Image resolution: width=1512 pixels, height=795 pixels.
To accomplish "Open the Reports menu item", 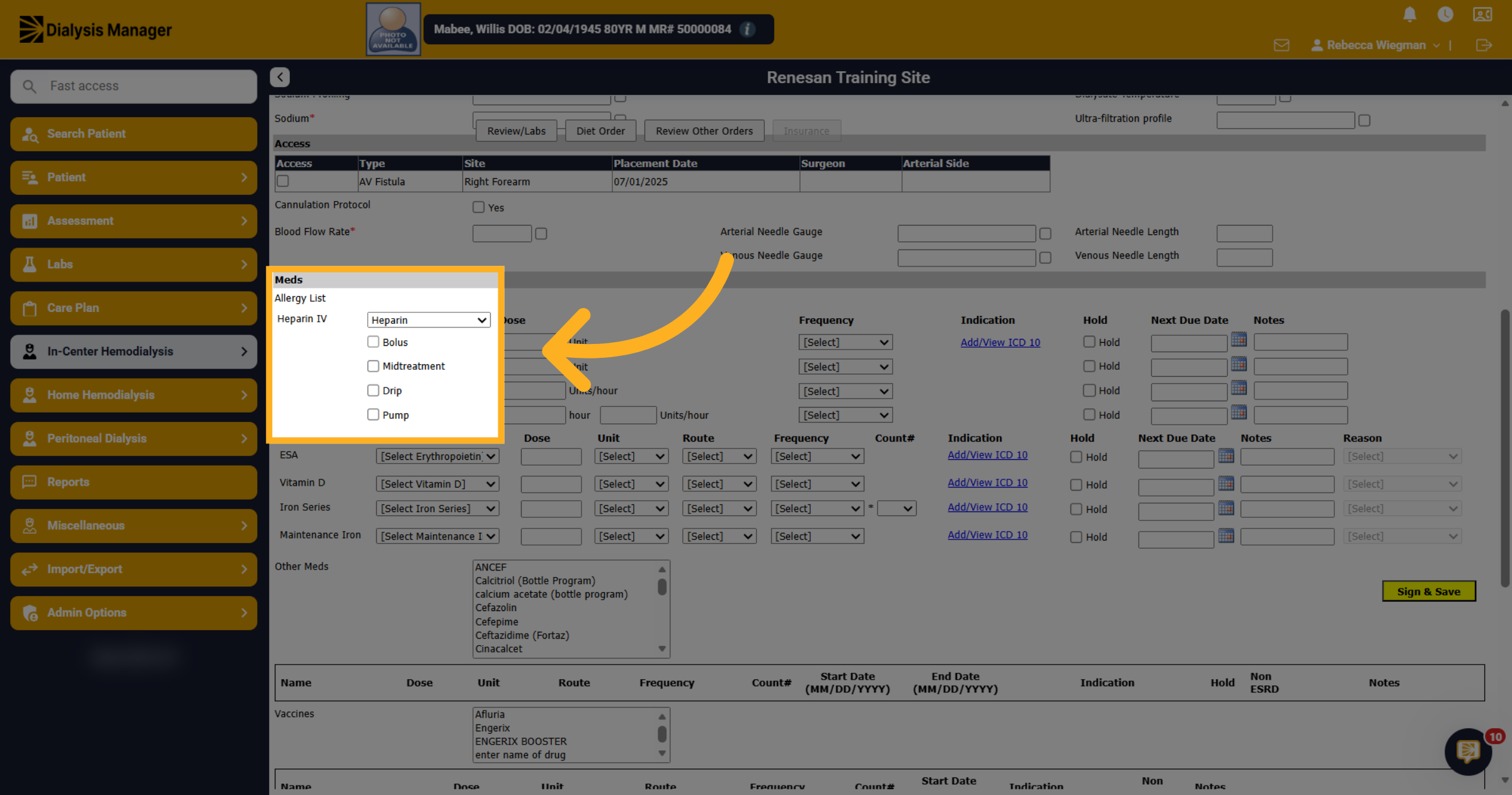I will click(134, 482).
